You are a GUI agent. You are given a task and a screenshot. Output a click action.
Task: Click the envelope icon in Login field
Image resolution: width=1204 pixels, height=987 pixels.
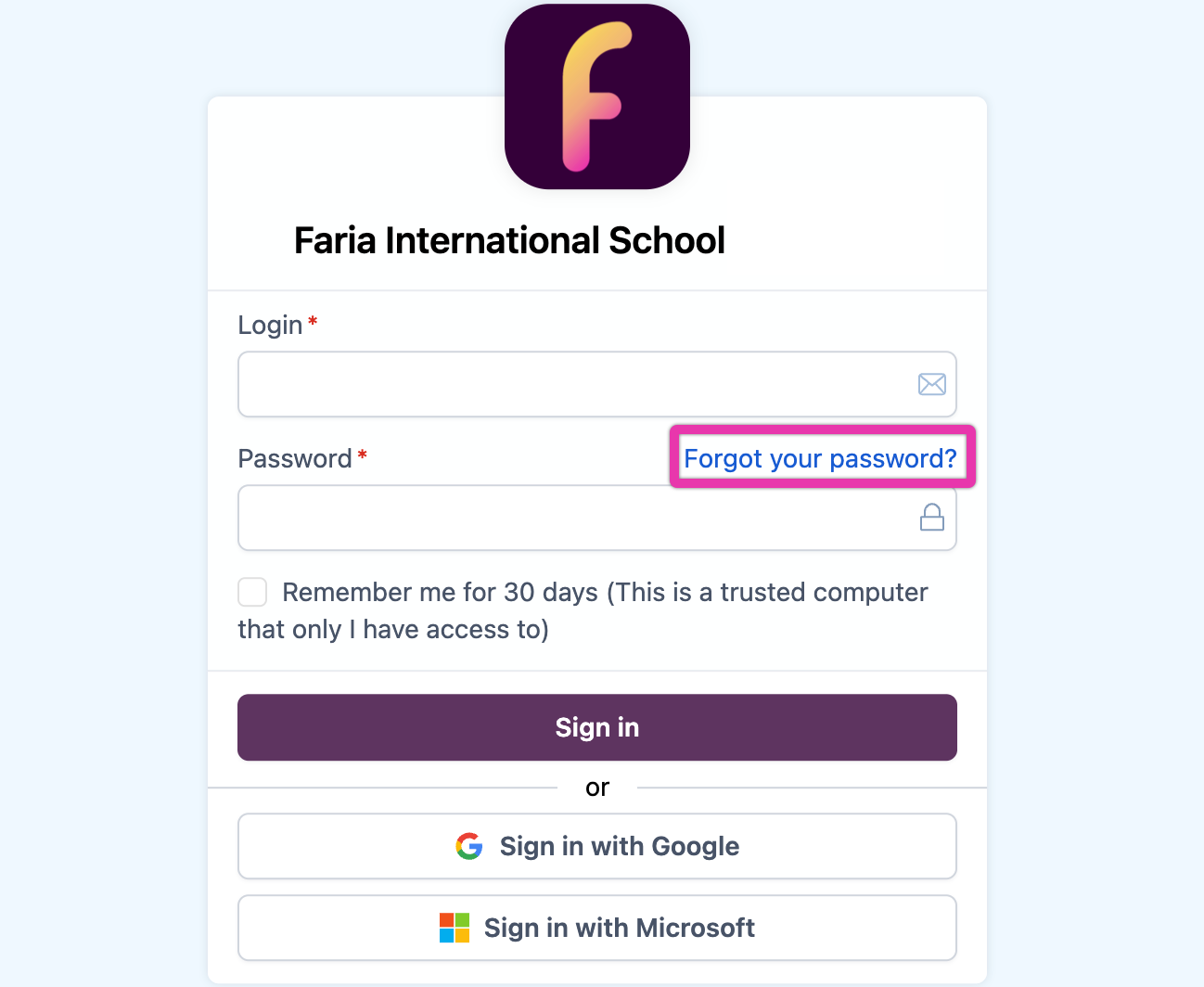931,384
